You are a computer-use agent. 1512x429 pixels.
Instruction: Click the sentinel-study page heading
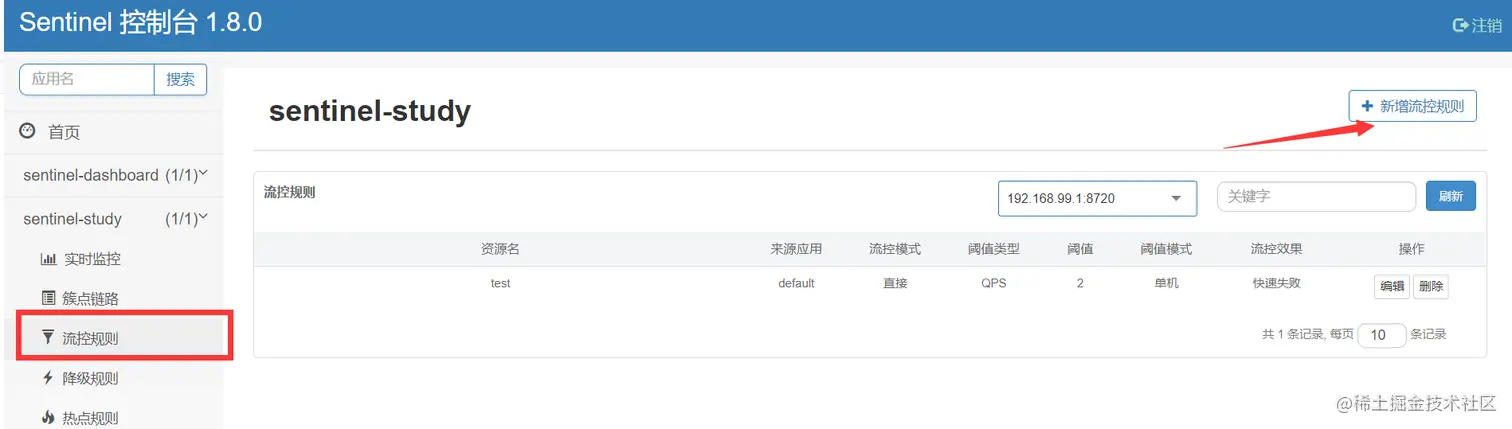(370, 111)
